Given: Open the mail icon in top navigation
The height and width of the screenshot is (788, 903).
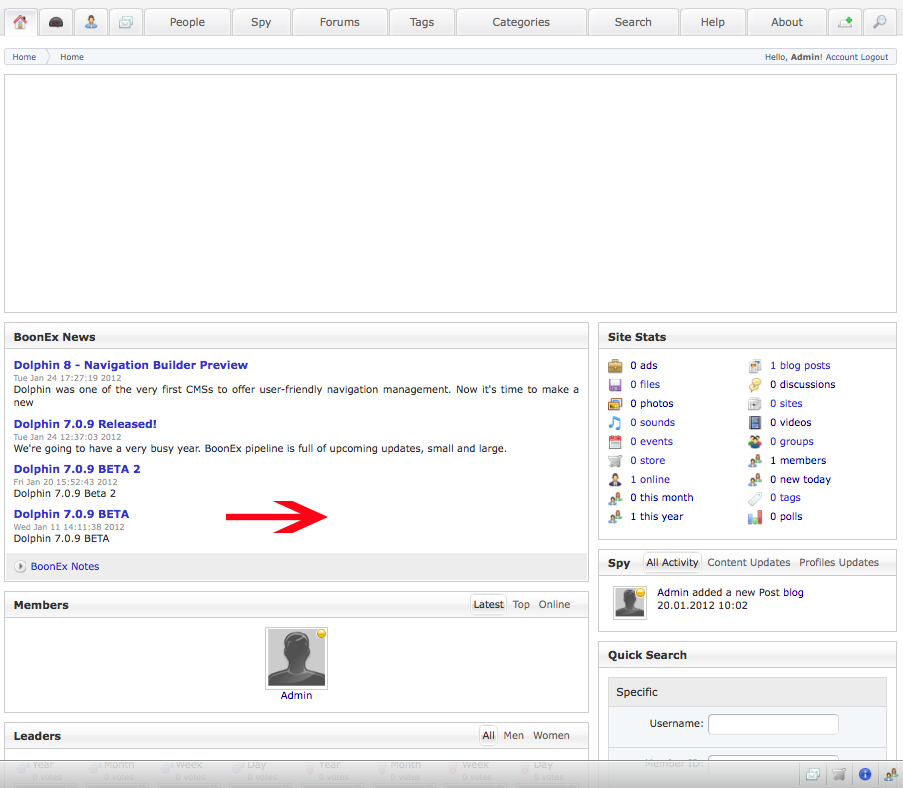Looking at the screenshot, I should click(x=125, y=22).
